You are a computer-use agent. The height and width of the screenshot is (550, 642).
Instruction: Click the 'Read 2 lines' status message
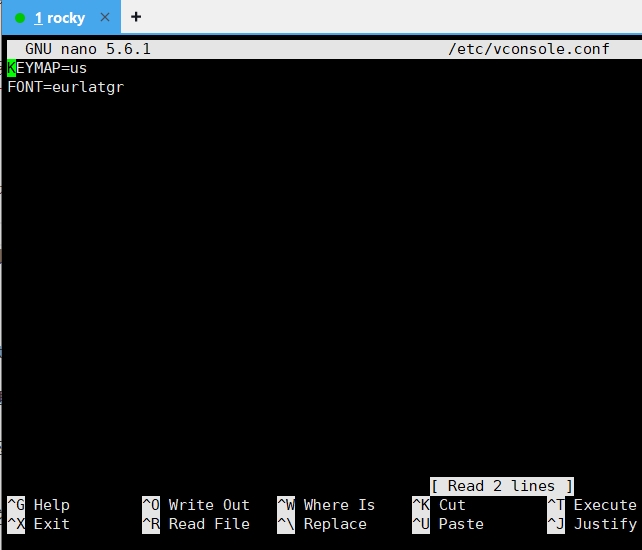(x=502, y=486)
